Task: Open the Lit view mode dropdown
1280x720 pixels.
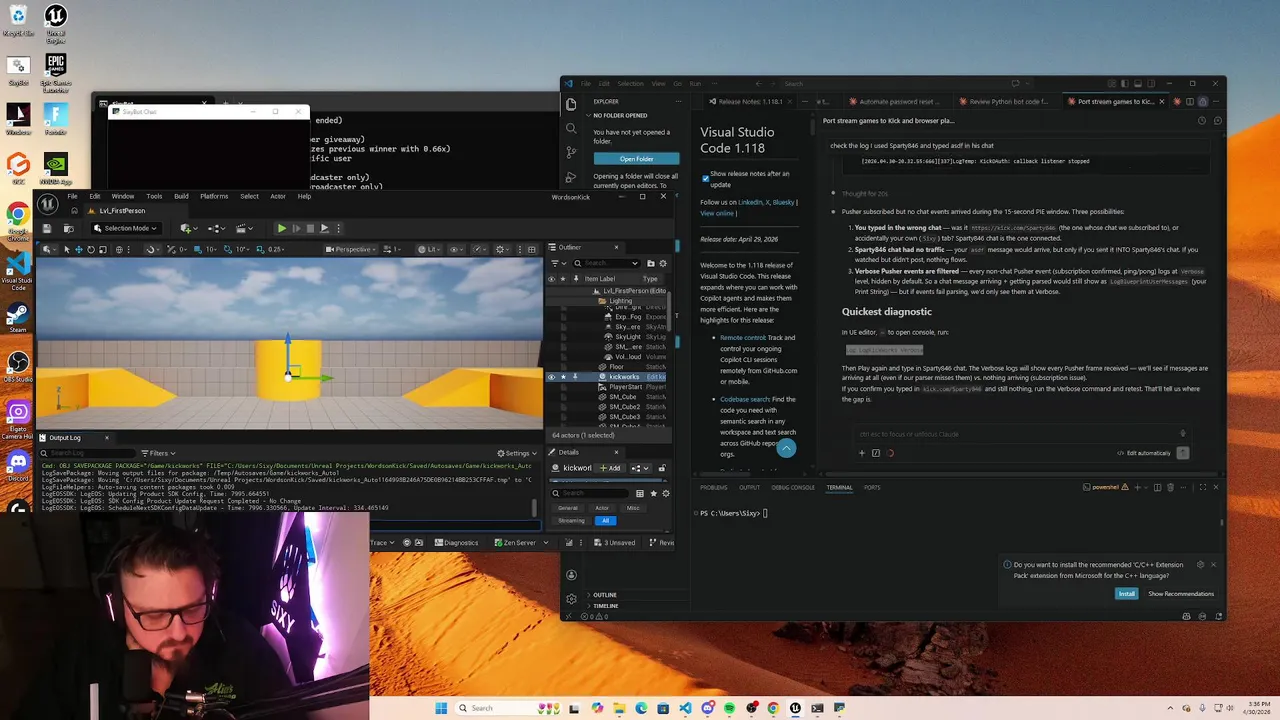Action: (x=429, y=249)
